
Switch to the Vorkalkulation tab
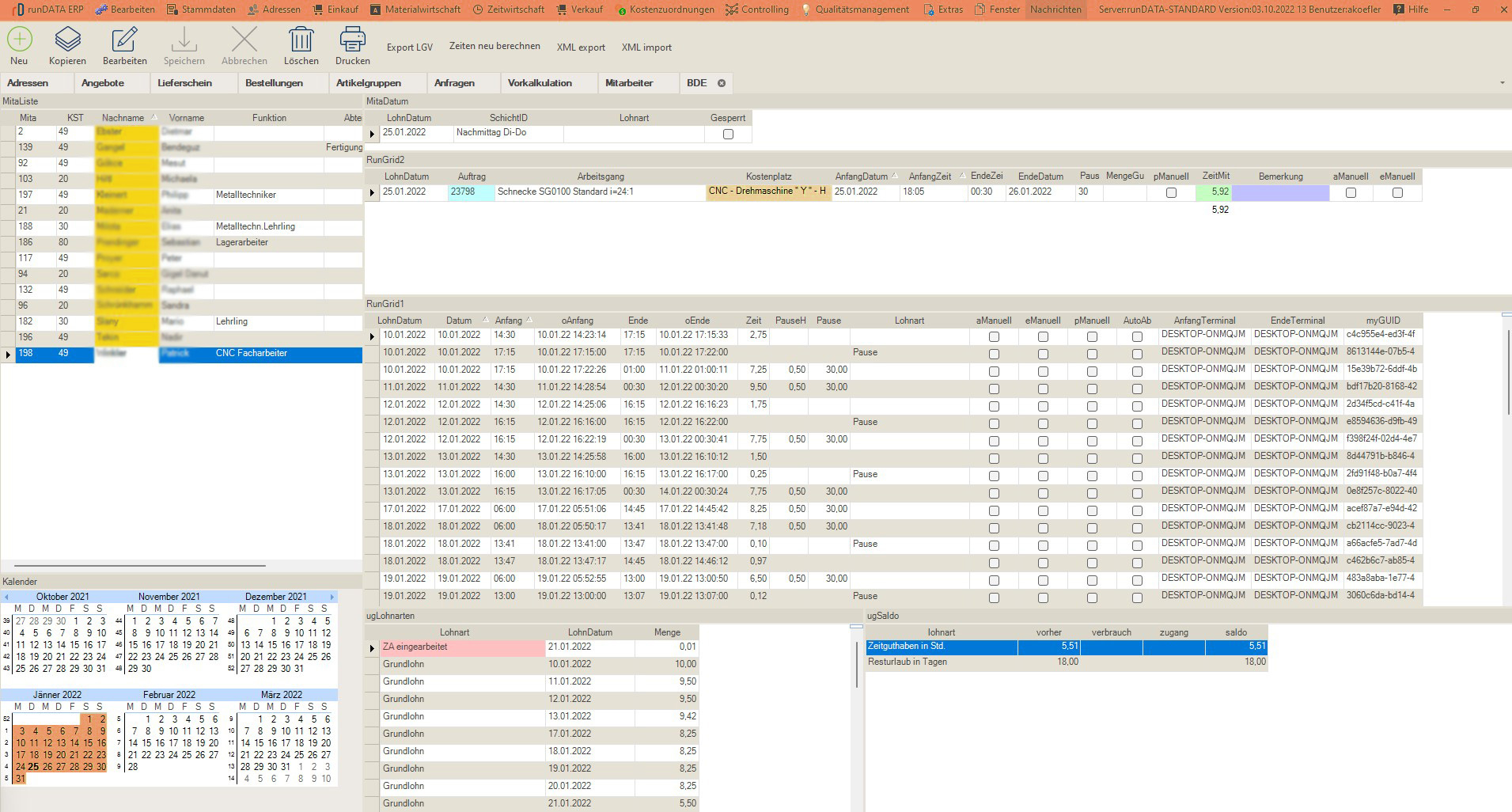tap(540, 83)
